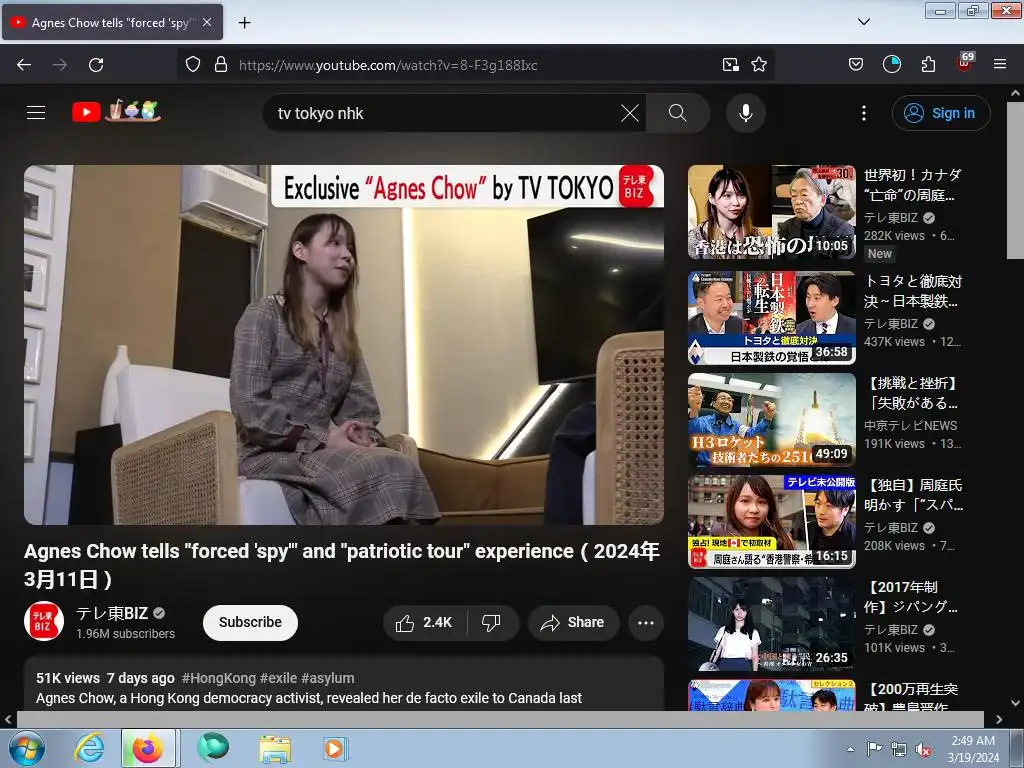Image resolution: width=1024 pixels, height=768 pixels.
Task: Open the Firefox hamburger application menu
Action: 1000,64
